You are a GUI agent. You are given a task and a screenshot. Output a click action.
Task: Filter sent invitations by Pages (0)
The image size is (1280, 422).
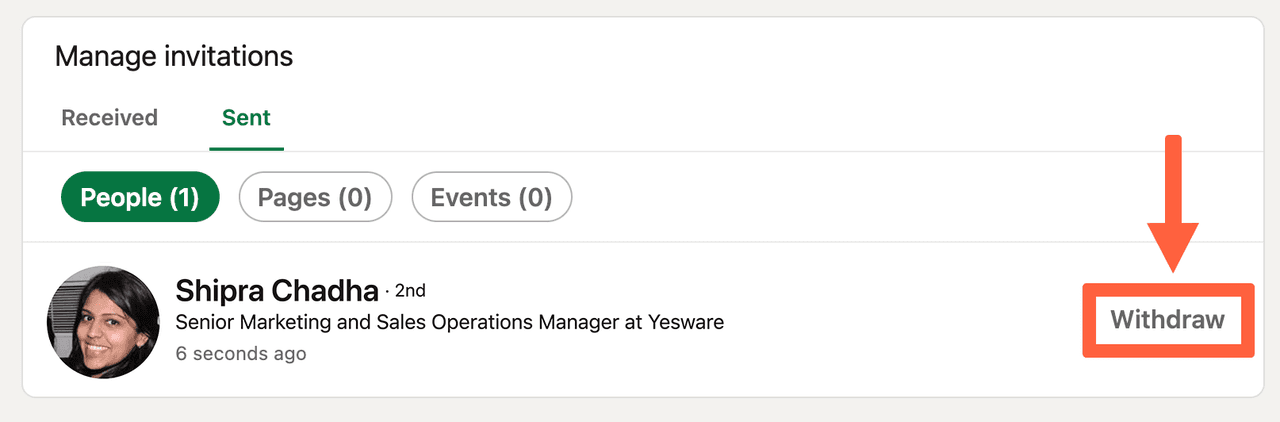pyautogui.click(x=315, y=198)
